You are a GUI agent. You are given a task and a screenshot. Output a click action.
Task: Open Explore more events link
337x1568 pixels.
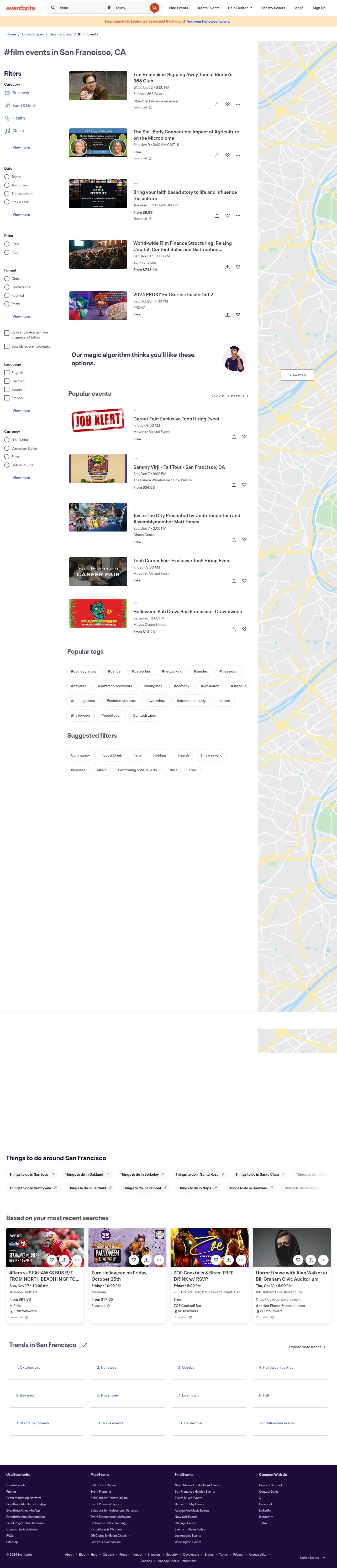(230, 396)
